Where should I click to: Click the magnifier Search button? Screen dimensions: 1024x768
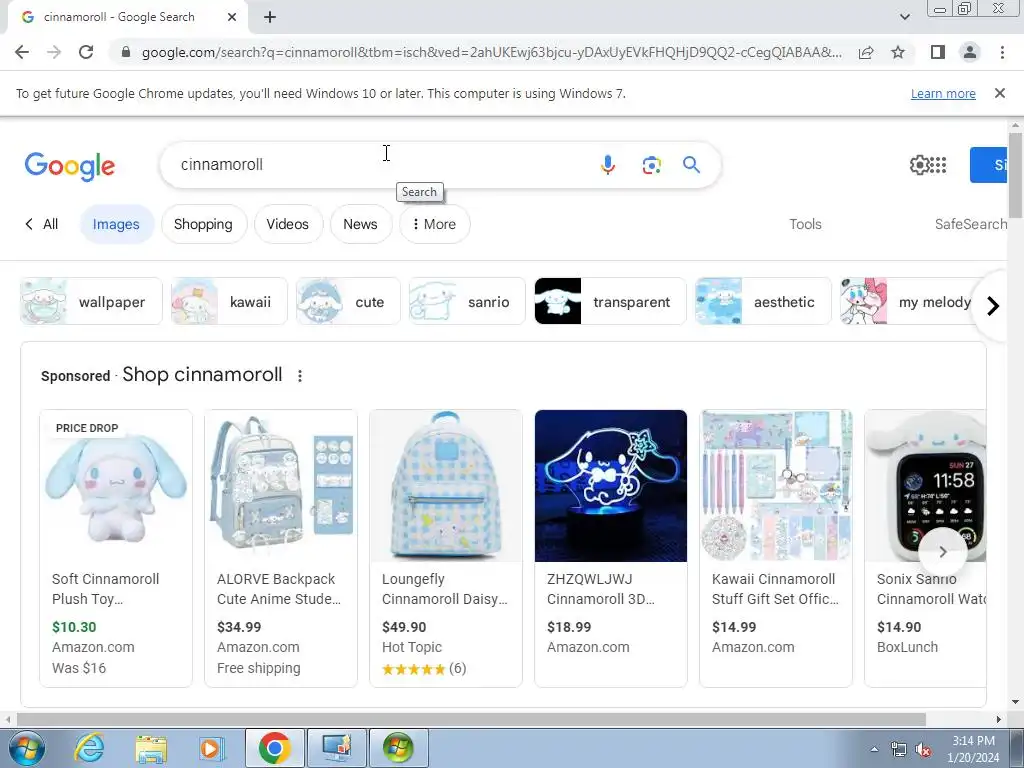coord(692,165)
